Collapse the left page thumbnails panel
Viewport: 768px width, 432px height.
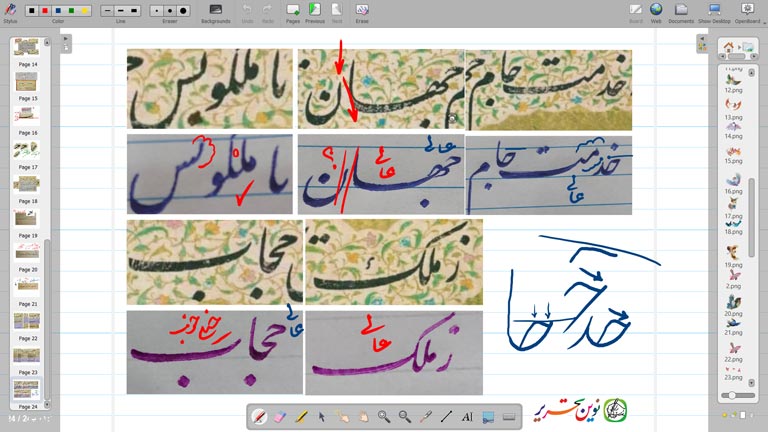(x=65, y=39)
